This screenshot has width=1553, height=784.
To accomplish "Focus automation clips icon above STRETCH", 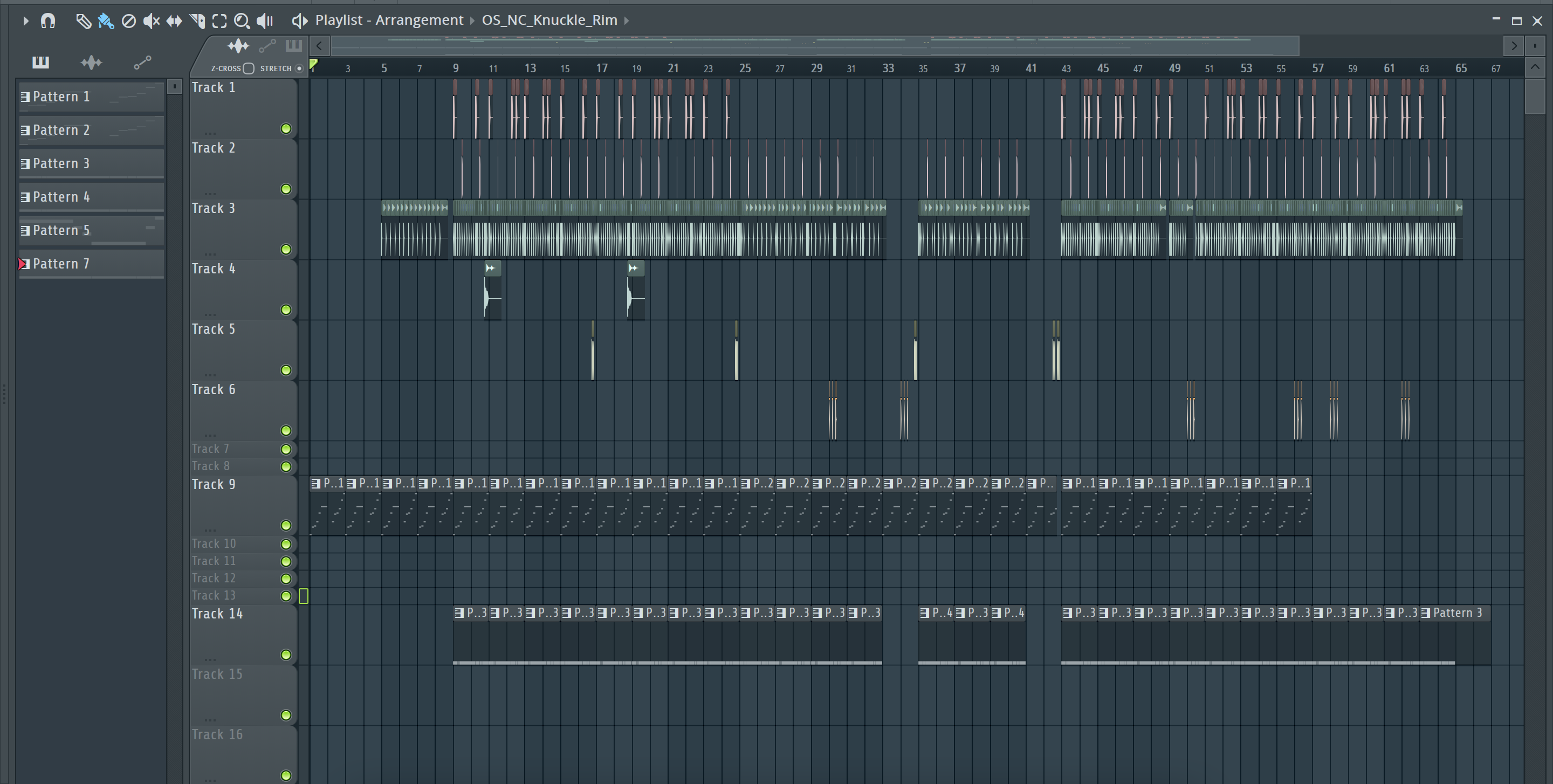I will 267,46.
